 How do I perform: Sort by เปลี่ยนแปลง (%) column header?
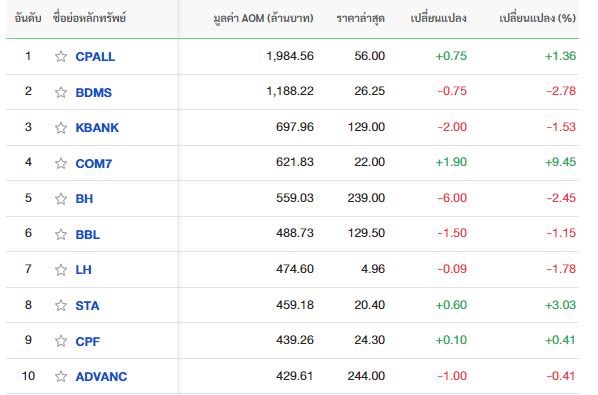tap(537, 18)
